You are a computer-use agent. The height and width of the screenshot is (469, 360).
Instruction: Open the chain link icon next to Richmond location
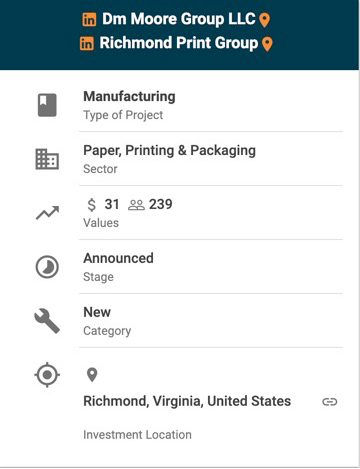(330, 402)
